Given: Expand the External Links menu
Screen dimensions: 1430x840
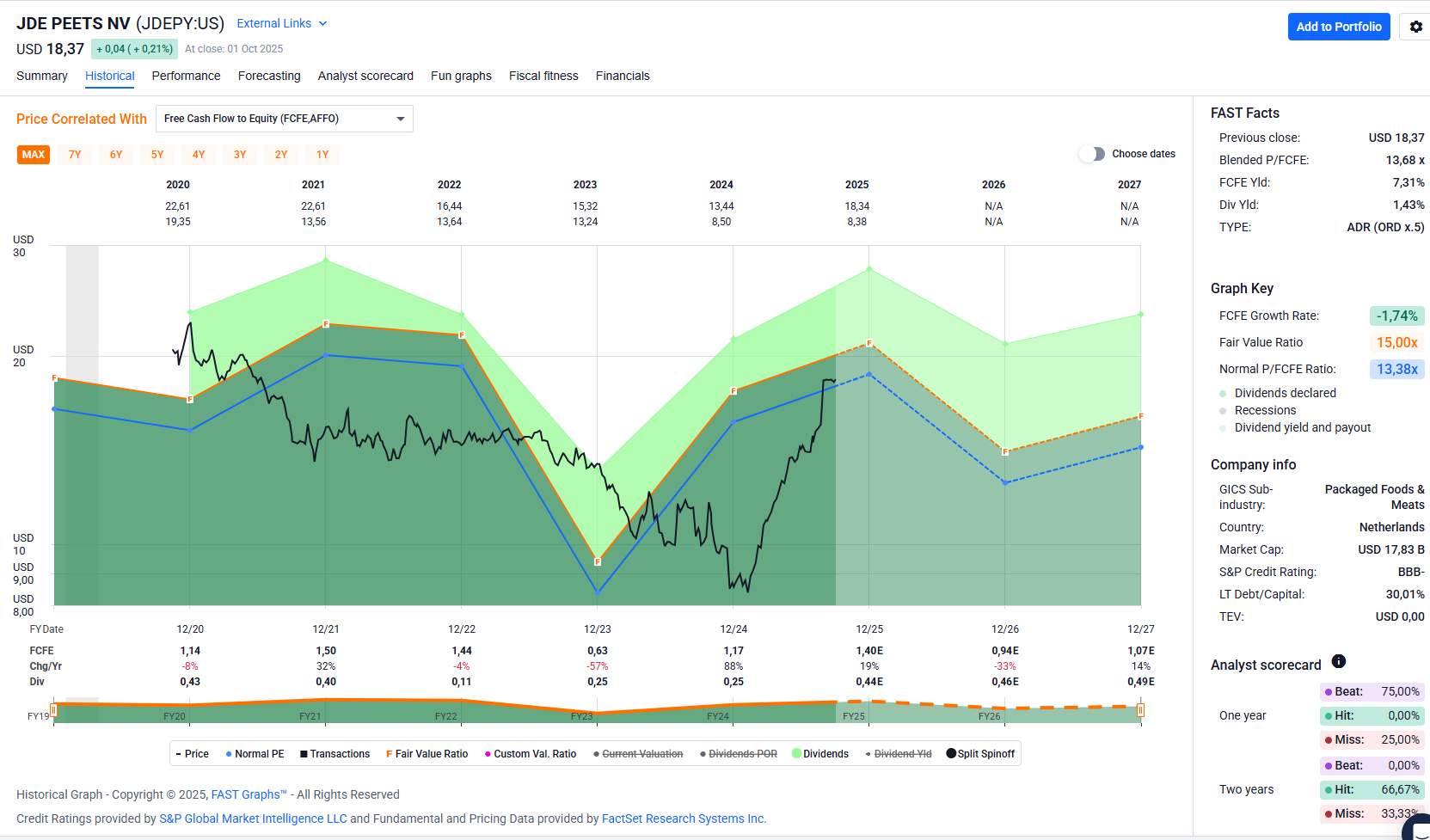Looking at the screenshot, I should tap(282, 23).
